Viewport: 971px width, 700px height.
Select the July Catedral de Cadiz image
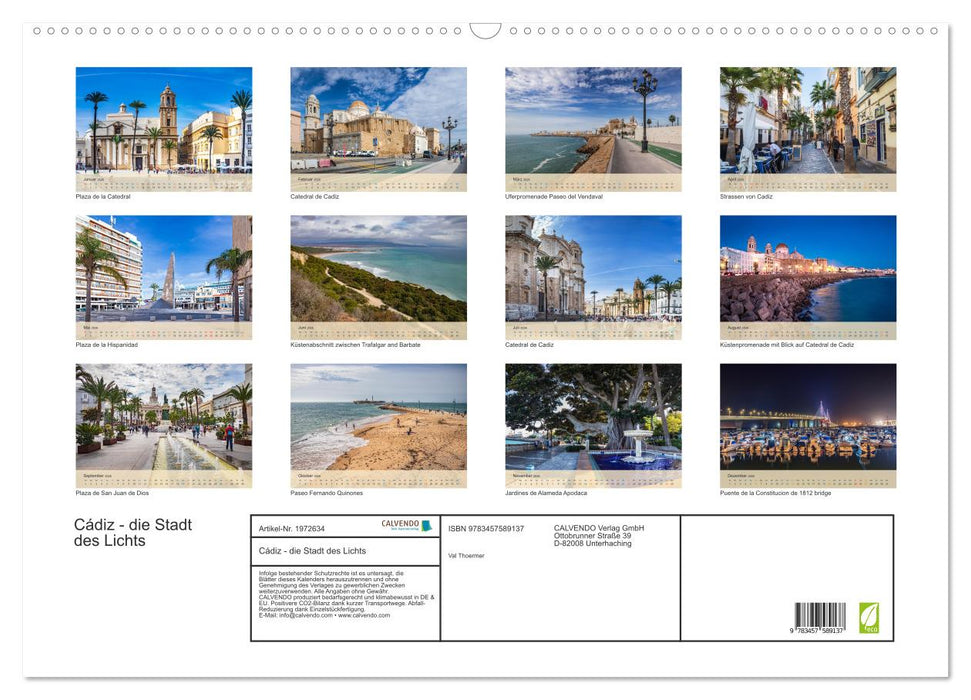tap(593, 278)
